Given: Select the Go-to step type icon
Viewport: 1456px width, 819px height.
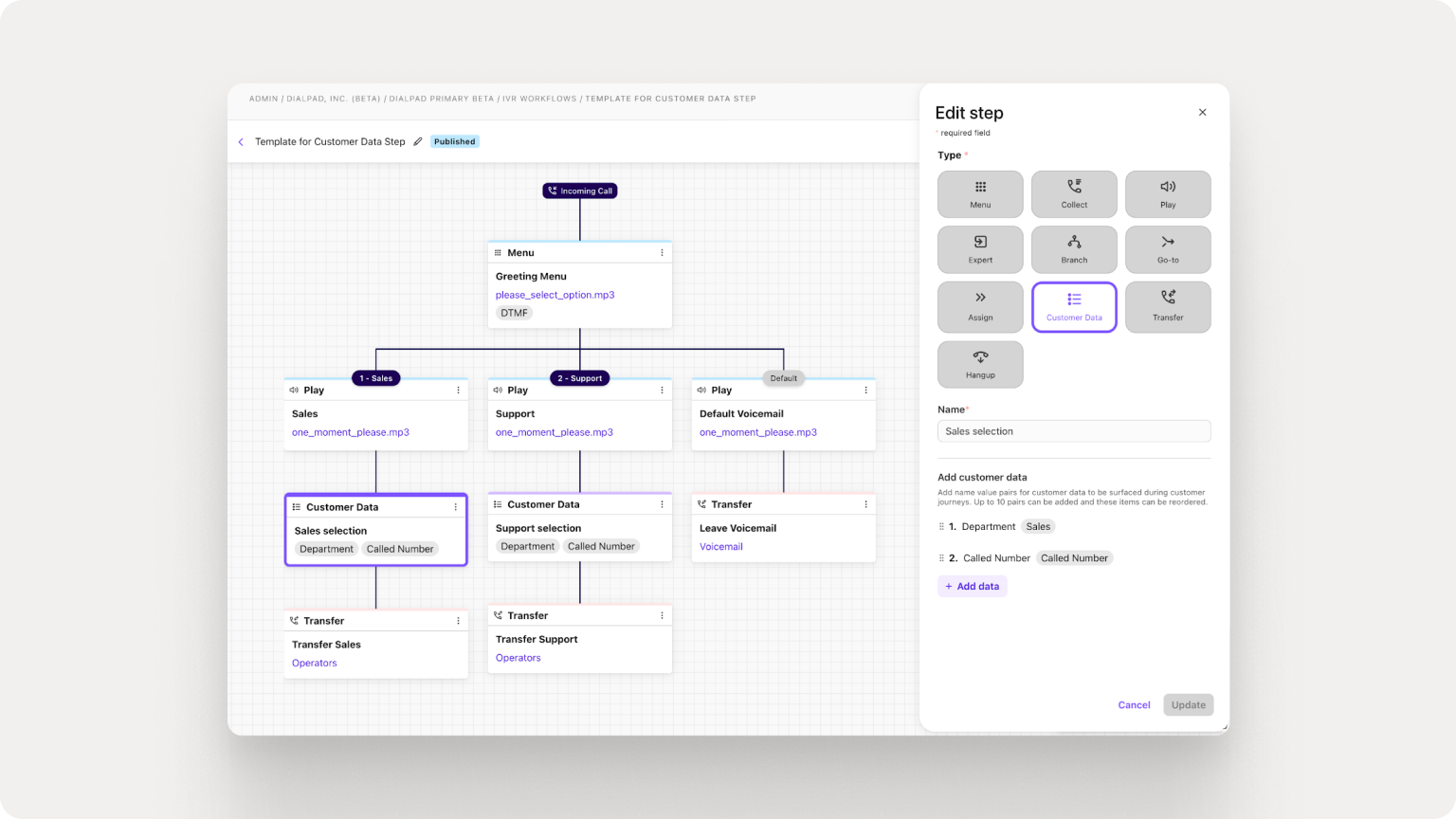Looking at the screenshot, I should pyautogui.click(x=1168, y=249).
